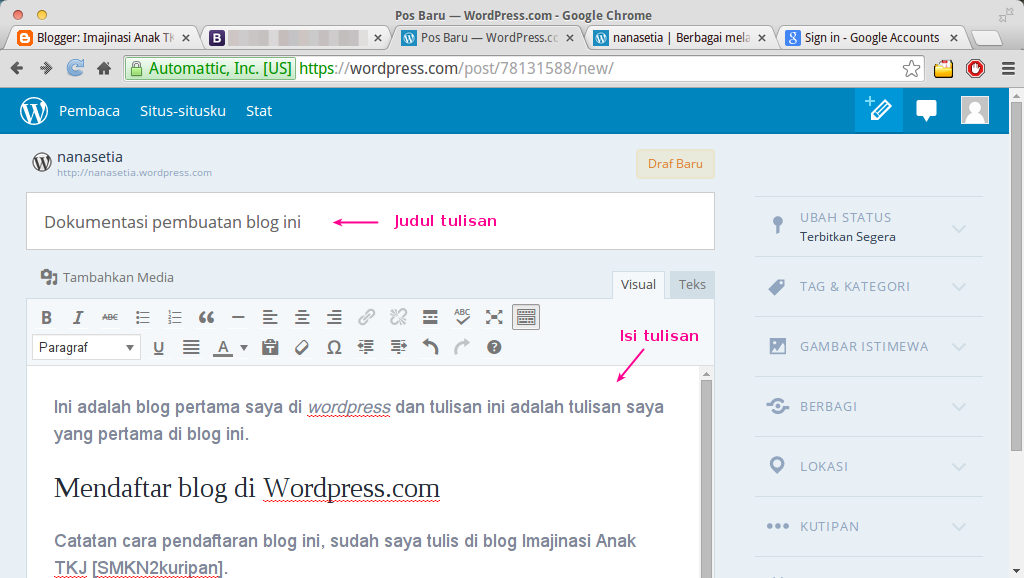Expand the Lokasi section
This screenshot has width=1024, height=578.
click(869, 466)
